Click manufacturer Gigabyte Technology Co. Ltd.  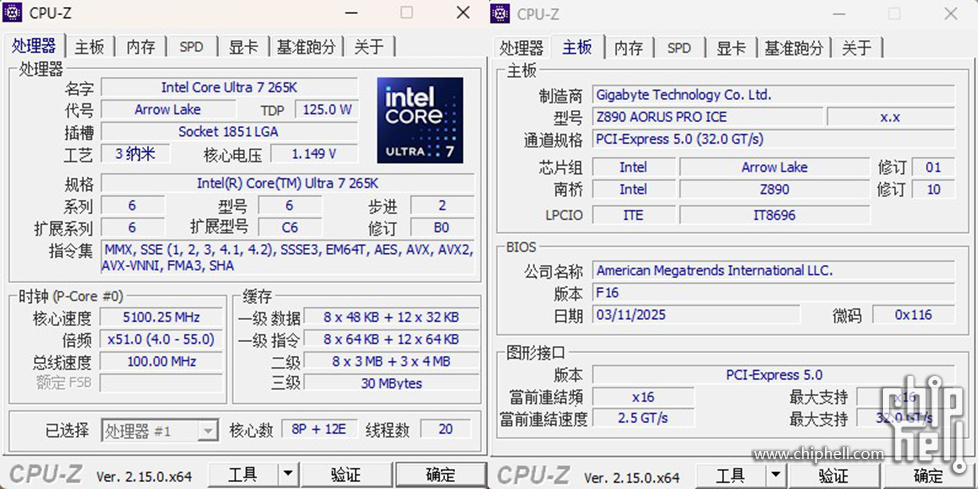click(774, 95)
